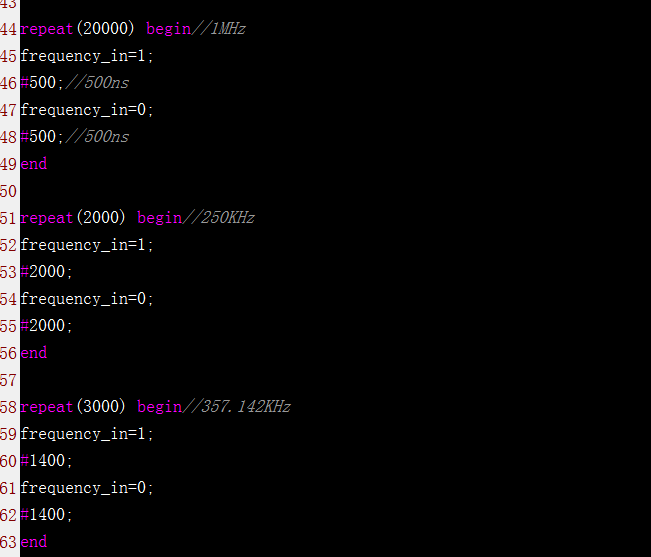Viewport: 651px width, 557px height.
Task: Place cursor on the 20000 repeat count
Action: click(107, 29)
